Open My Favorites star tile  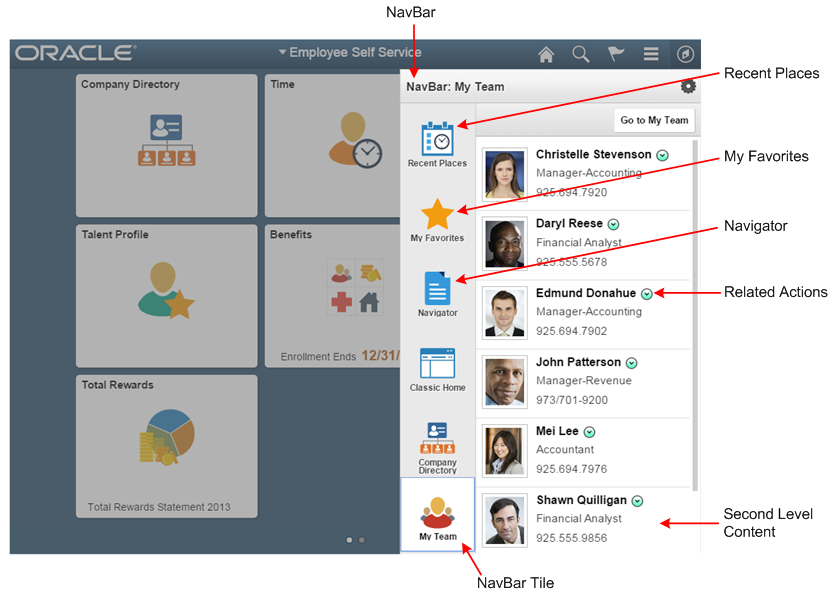coord(437,220)
